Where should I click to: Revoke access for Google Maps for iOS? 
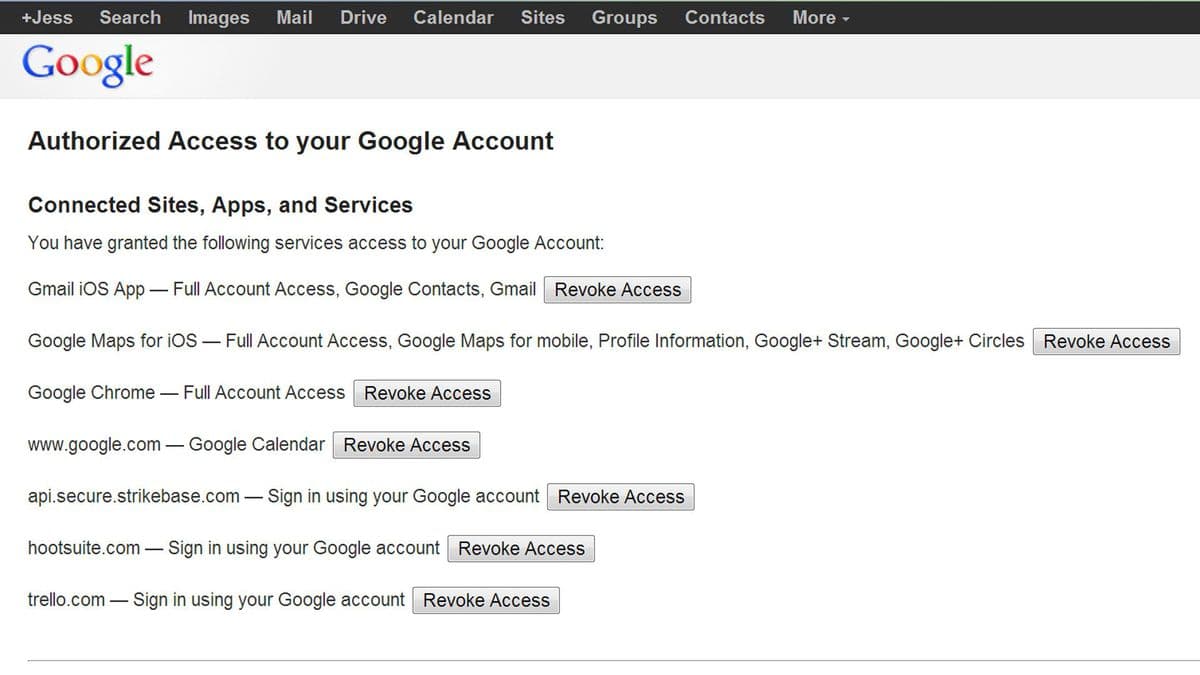tap(1106, 341)
